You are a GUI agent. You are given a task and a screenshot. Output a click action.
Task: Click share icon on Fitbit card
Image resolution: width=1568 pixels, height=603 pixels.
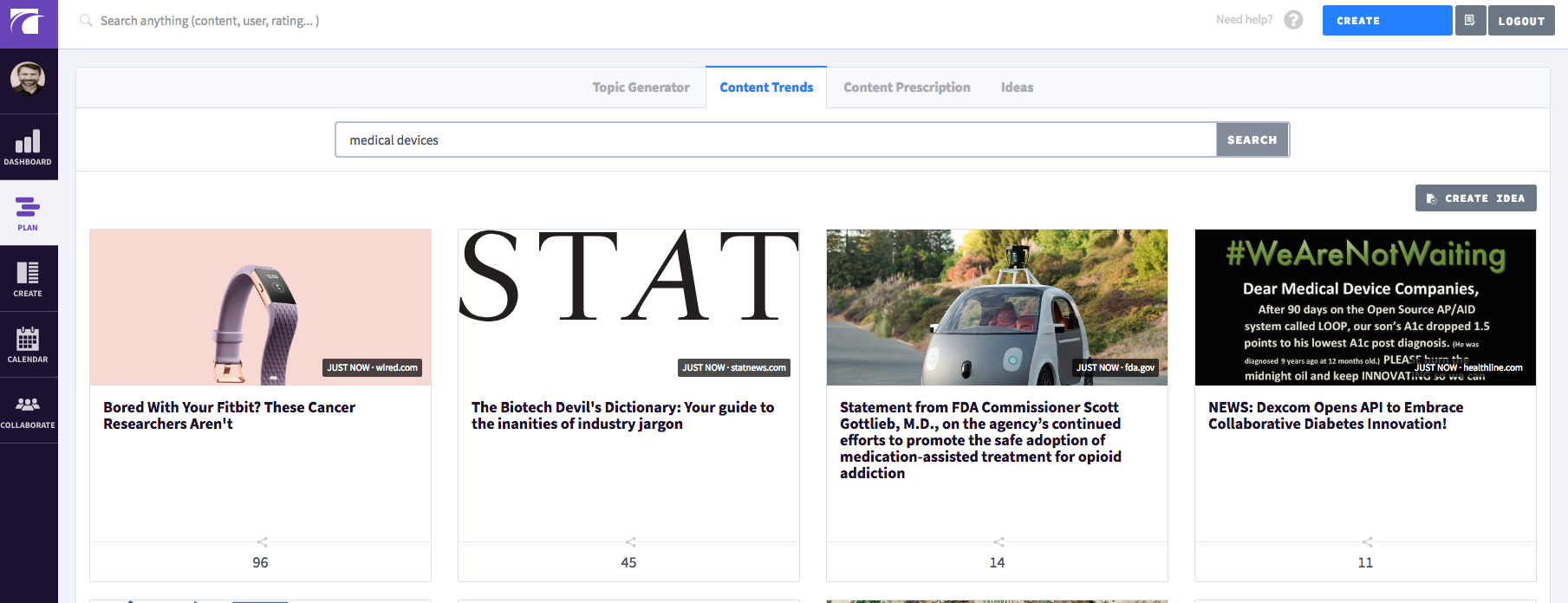tap(262, 542)
